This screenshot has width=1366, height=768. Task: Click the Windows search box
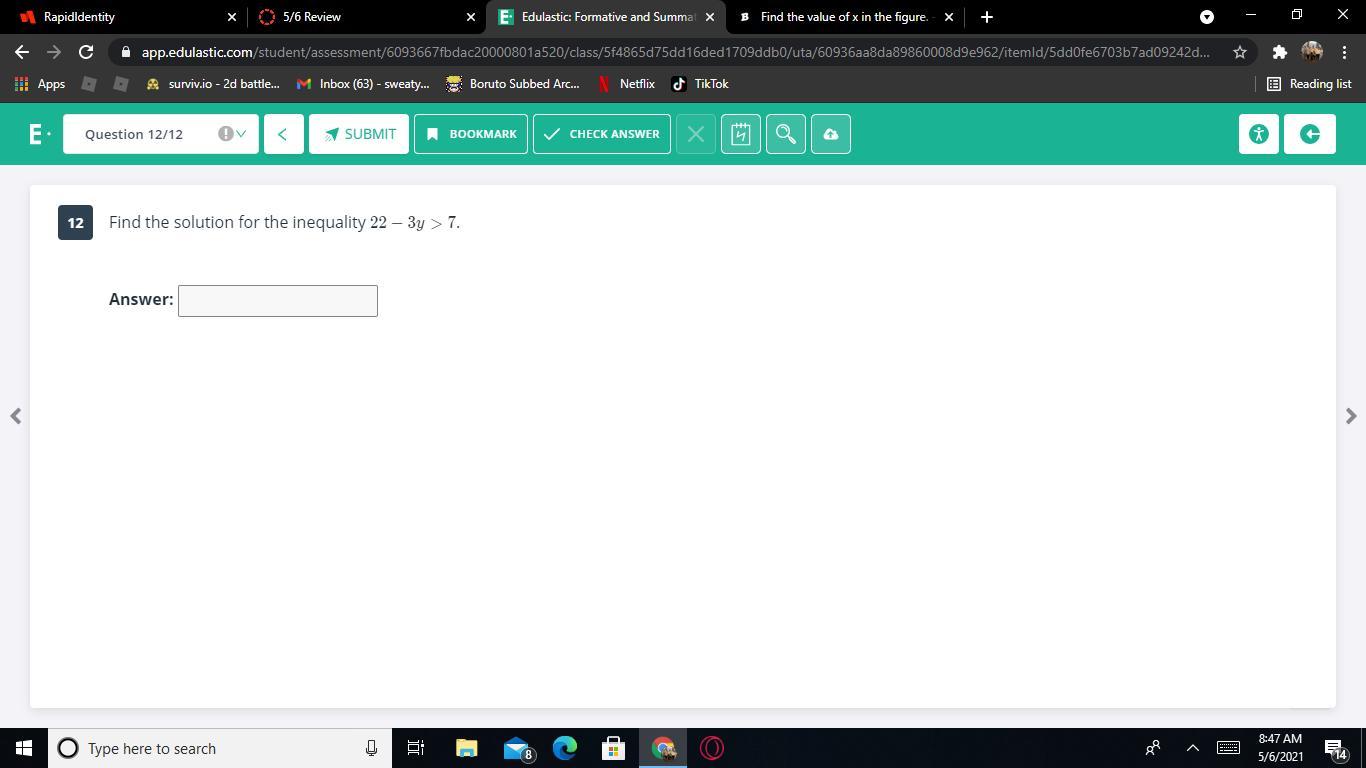(219, 748)
